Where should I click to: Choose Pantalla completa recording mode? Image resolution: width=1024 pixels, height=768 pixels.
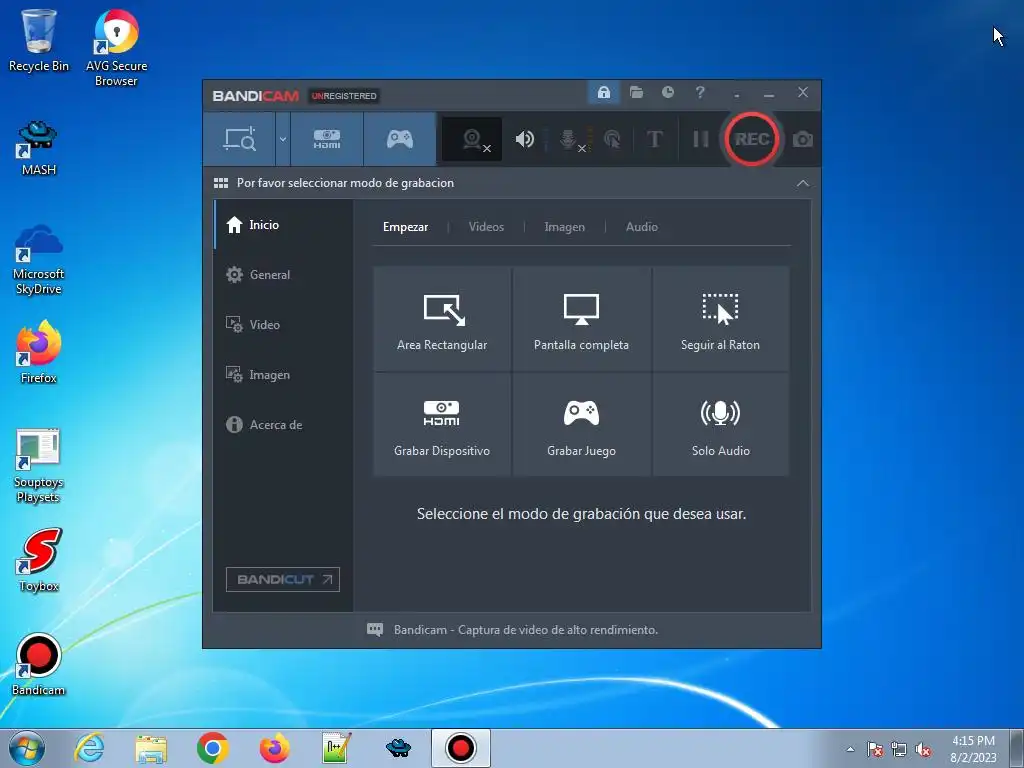point(581,319)
